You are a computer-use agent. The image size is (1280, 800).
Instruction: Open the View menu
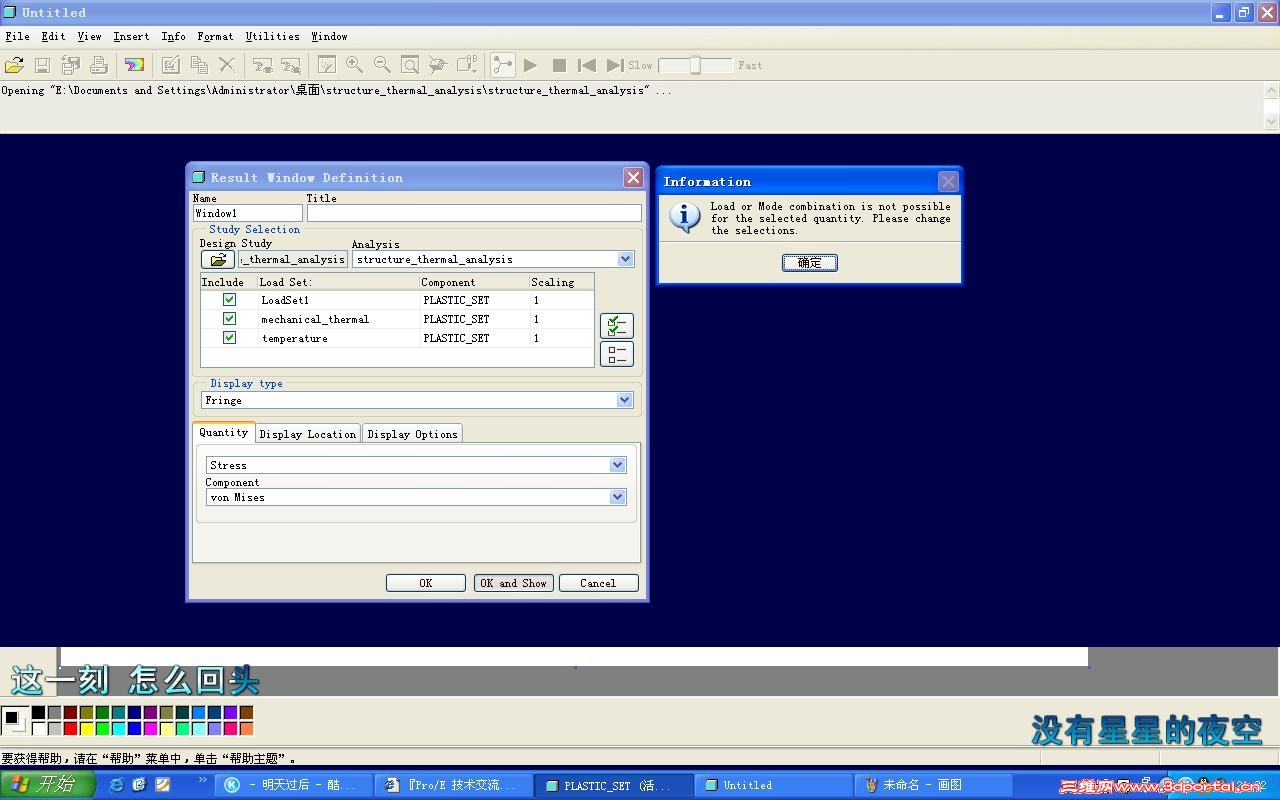[x=89, y=36]
